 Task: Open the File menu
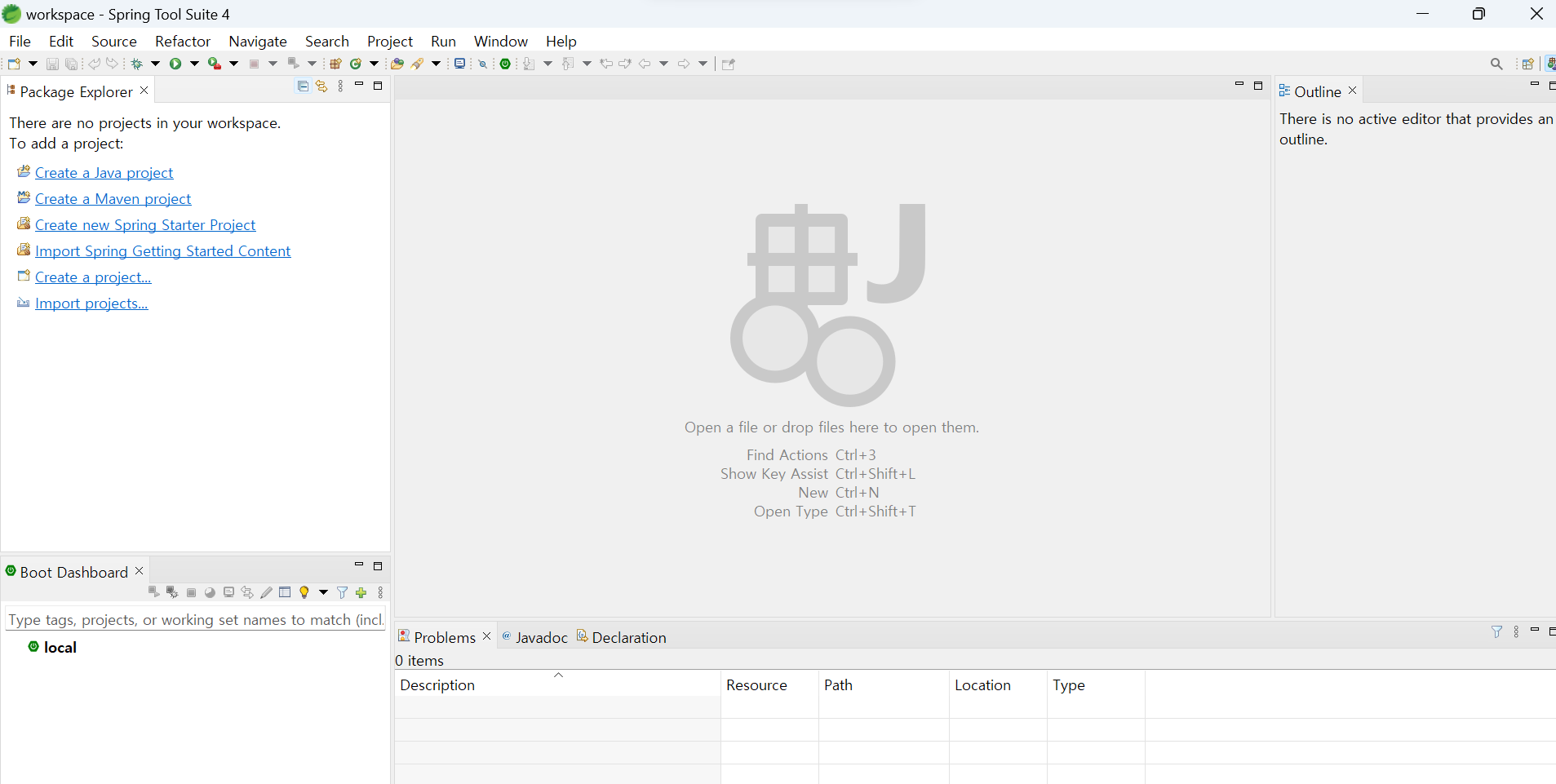[20, 42]
